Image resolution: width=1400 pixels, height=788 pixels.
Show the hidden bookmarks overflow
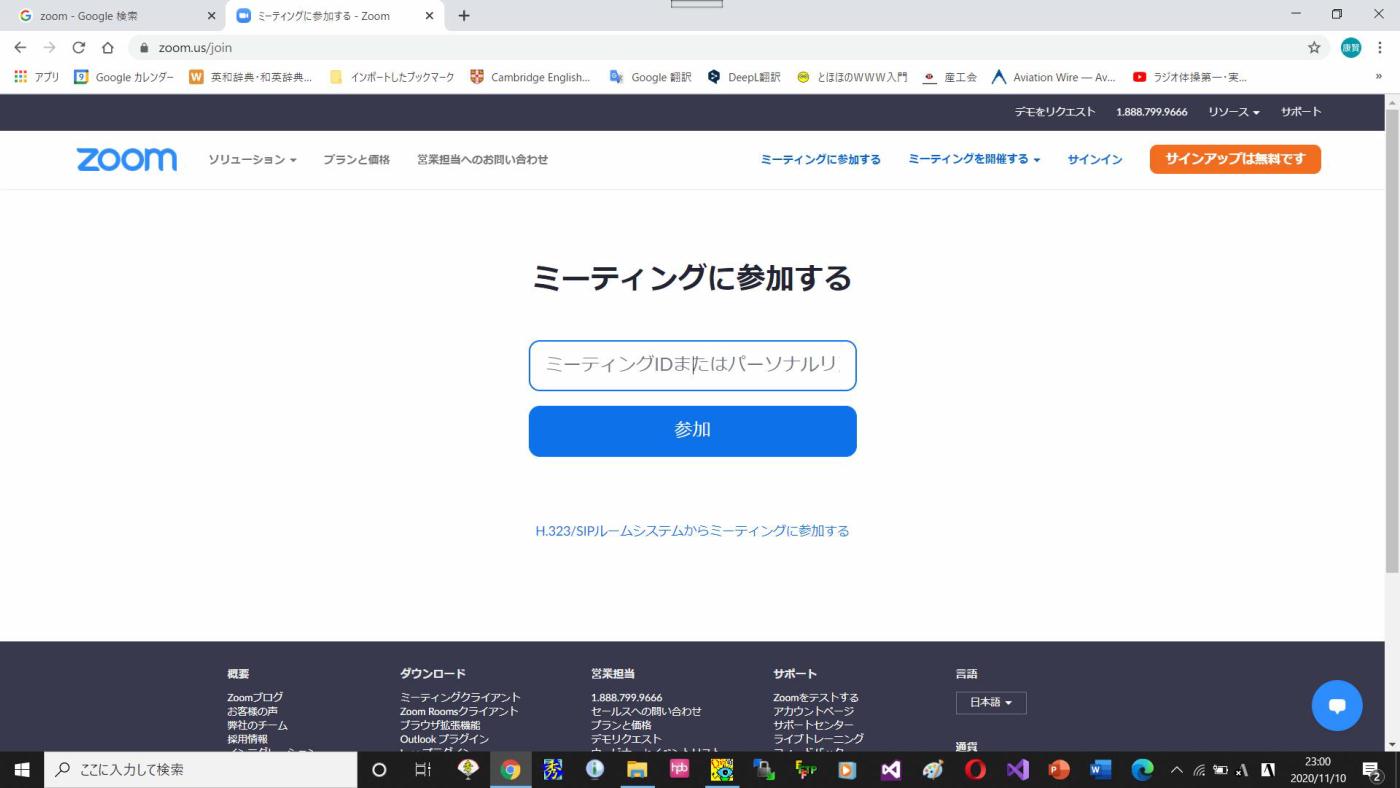pyautogui.click(x=1379, y=77)
